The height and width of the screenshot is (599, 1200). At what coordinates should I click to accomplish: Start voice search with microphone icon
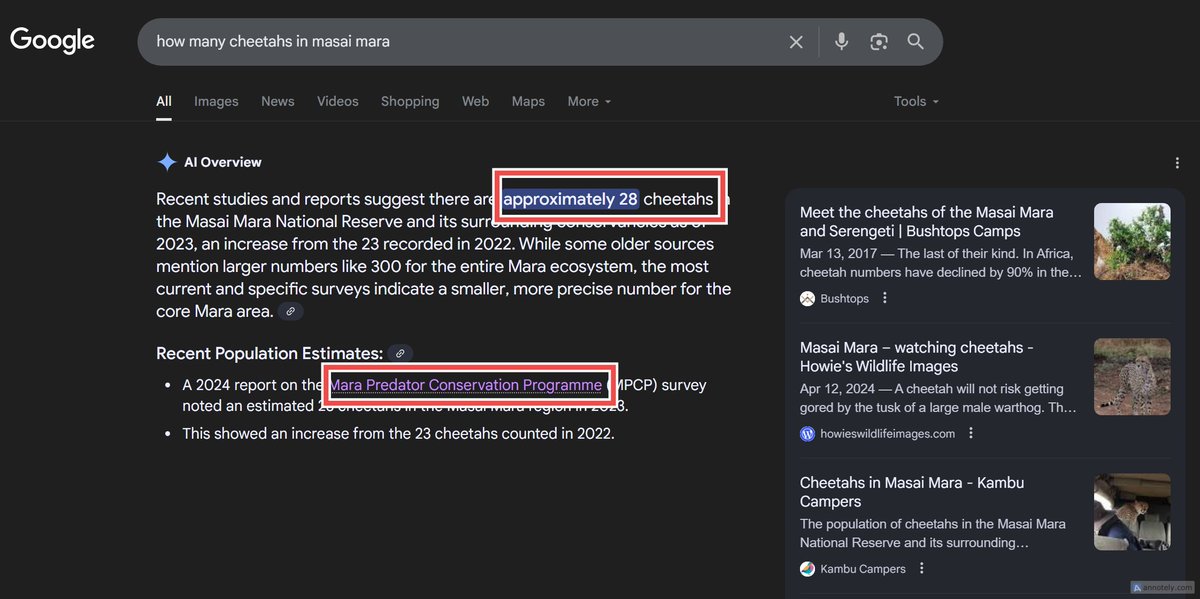[842, 42]
